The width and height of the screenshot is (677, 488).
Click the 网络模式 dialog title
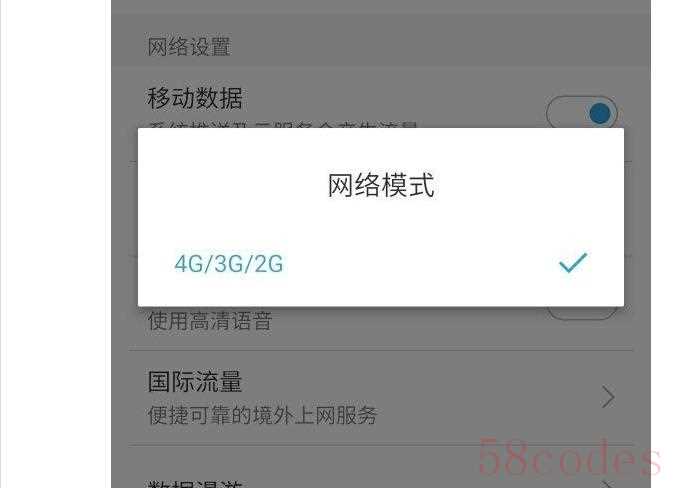click(381, 185)
